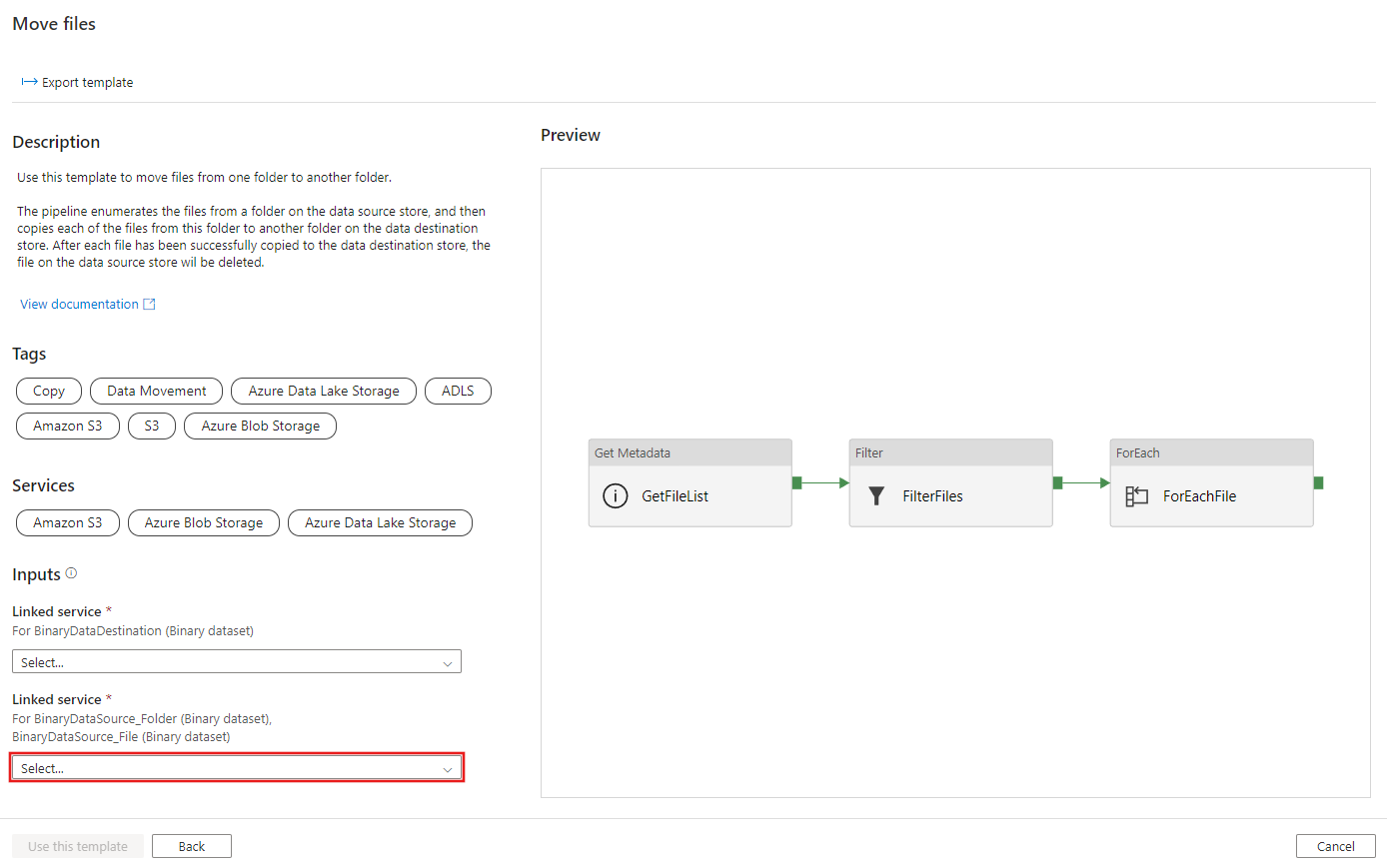The image size is (1387, 868).
Task: Click the text 'For BinaryDataSource_Folder (Binary dataset),'
Action: (x=142, y=719)
